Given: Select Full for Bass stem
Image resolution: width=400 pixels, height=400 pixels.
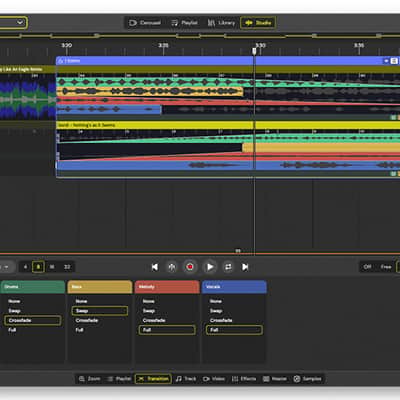Looking at the screenshot, I should point(79,330).
